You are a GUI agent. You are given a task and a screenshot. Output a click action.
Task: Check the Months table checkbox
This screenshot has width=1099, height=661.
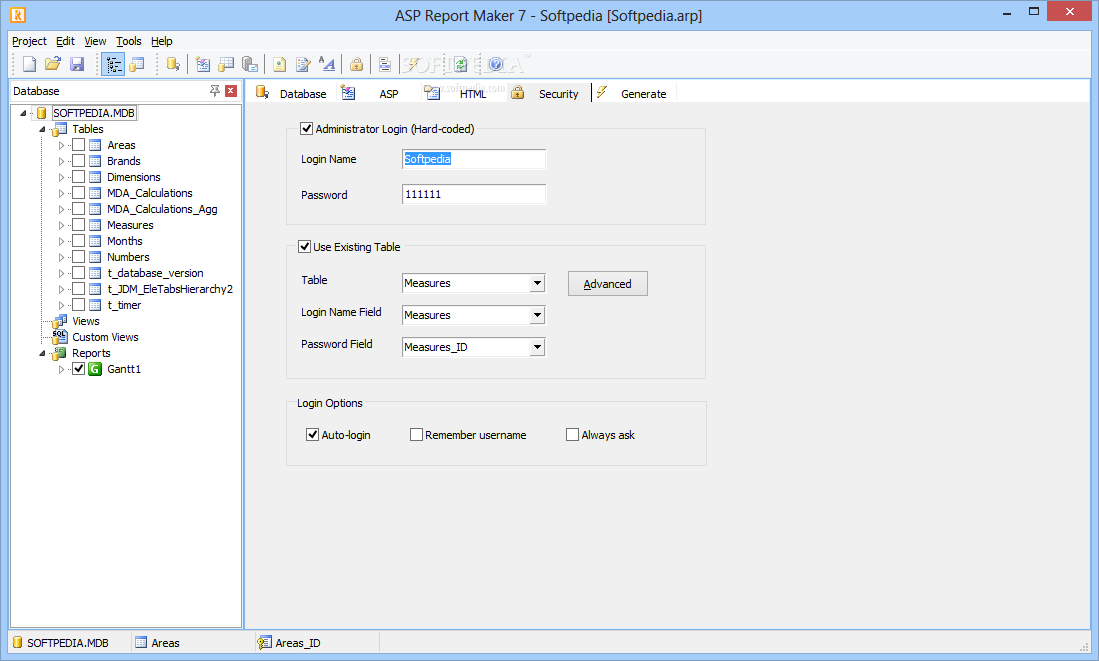(x=78, y=240)
